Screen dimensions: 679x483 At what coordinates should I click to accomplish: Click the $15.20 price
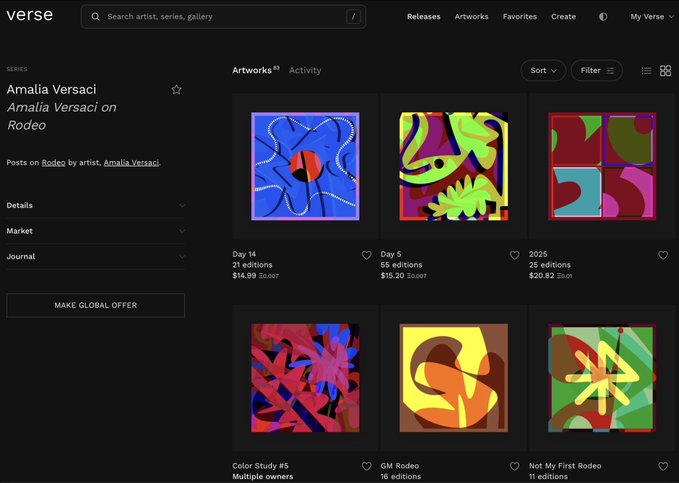coord(392,276)
